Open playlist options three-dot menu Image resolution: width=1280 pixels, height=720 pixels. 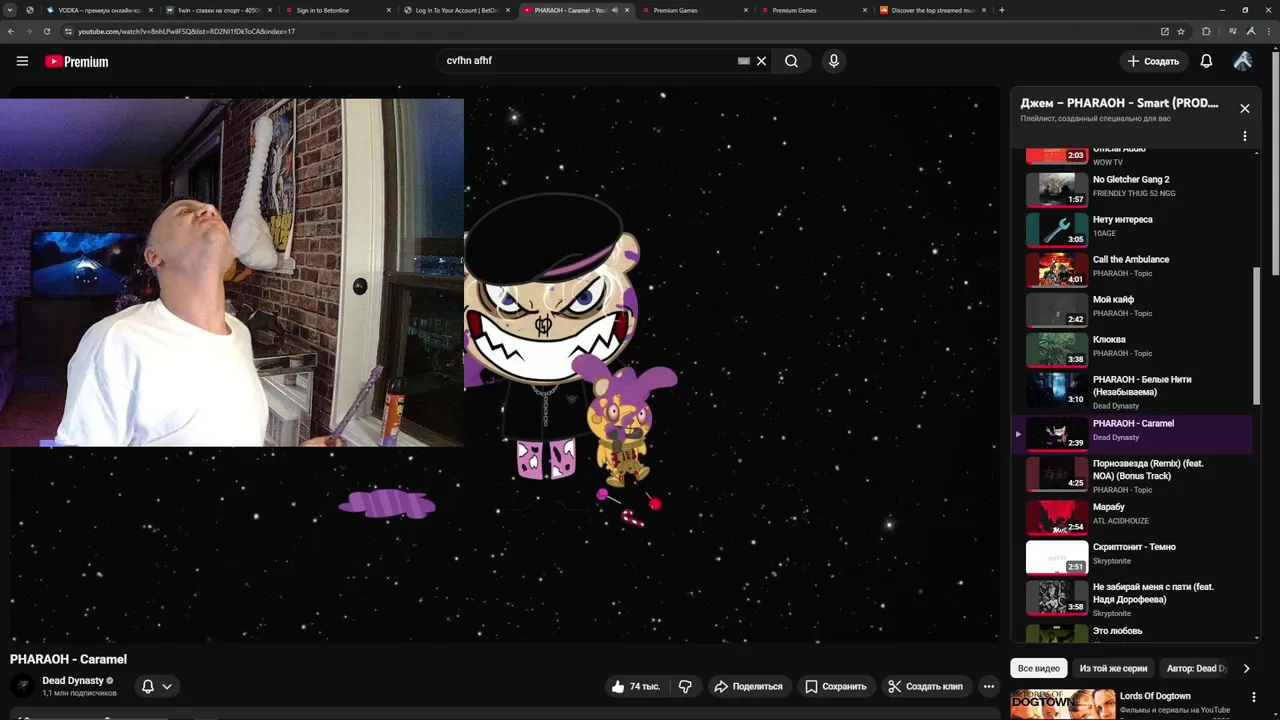tap(1245, 136)
